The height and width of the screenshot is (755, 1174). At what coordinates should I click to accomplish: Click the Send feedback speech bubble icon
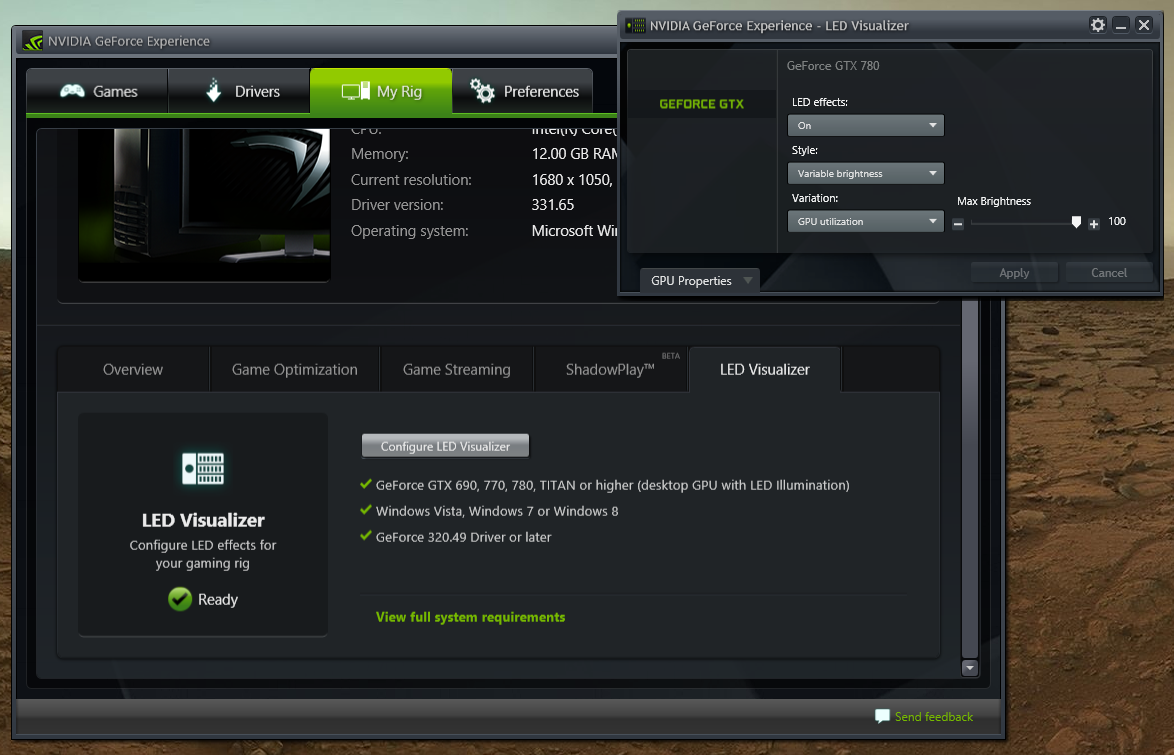pyautogui.click(x=882, y=716)
